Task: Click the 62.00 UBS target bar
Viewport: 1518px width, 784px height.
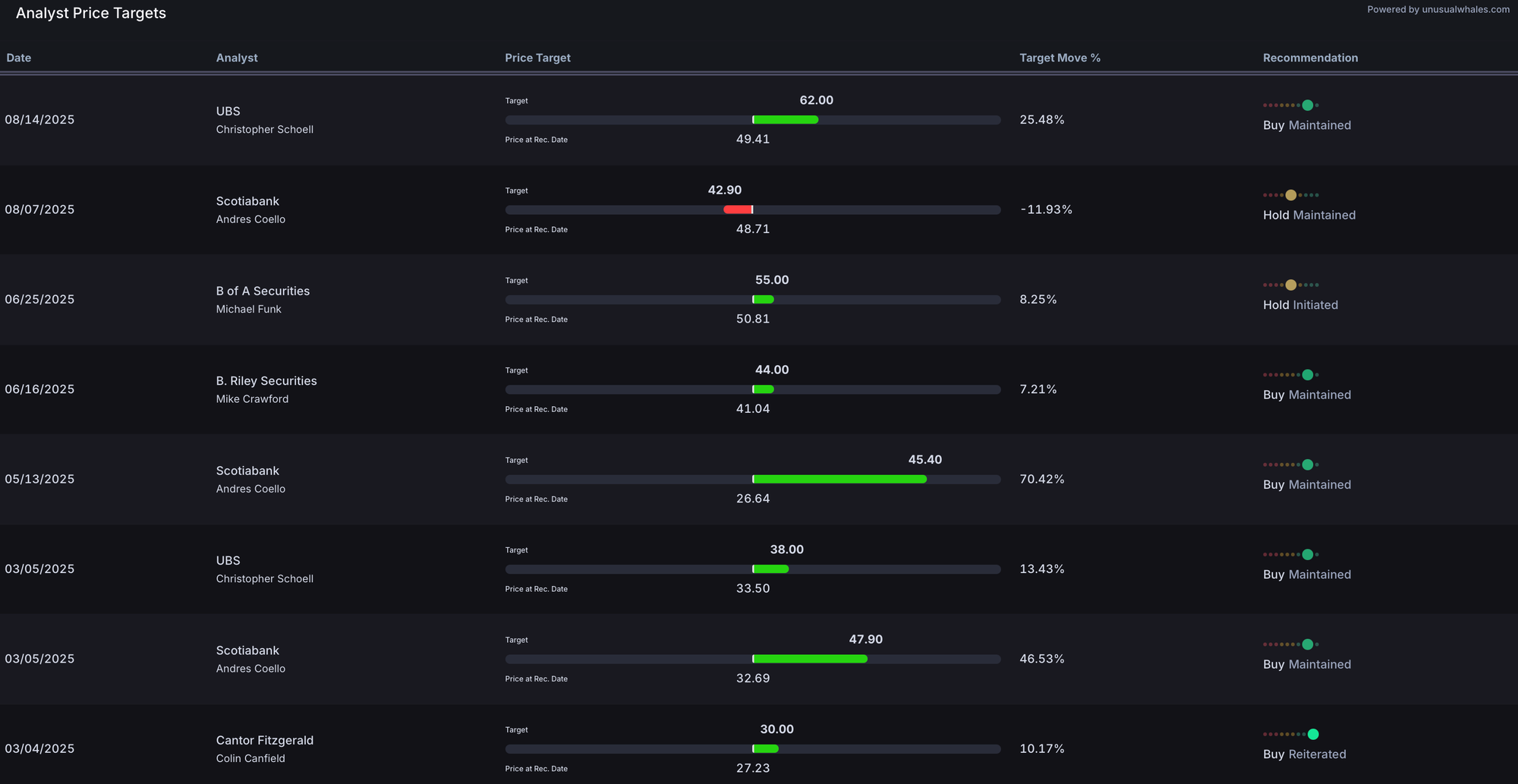Action: coord(786,120)
